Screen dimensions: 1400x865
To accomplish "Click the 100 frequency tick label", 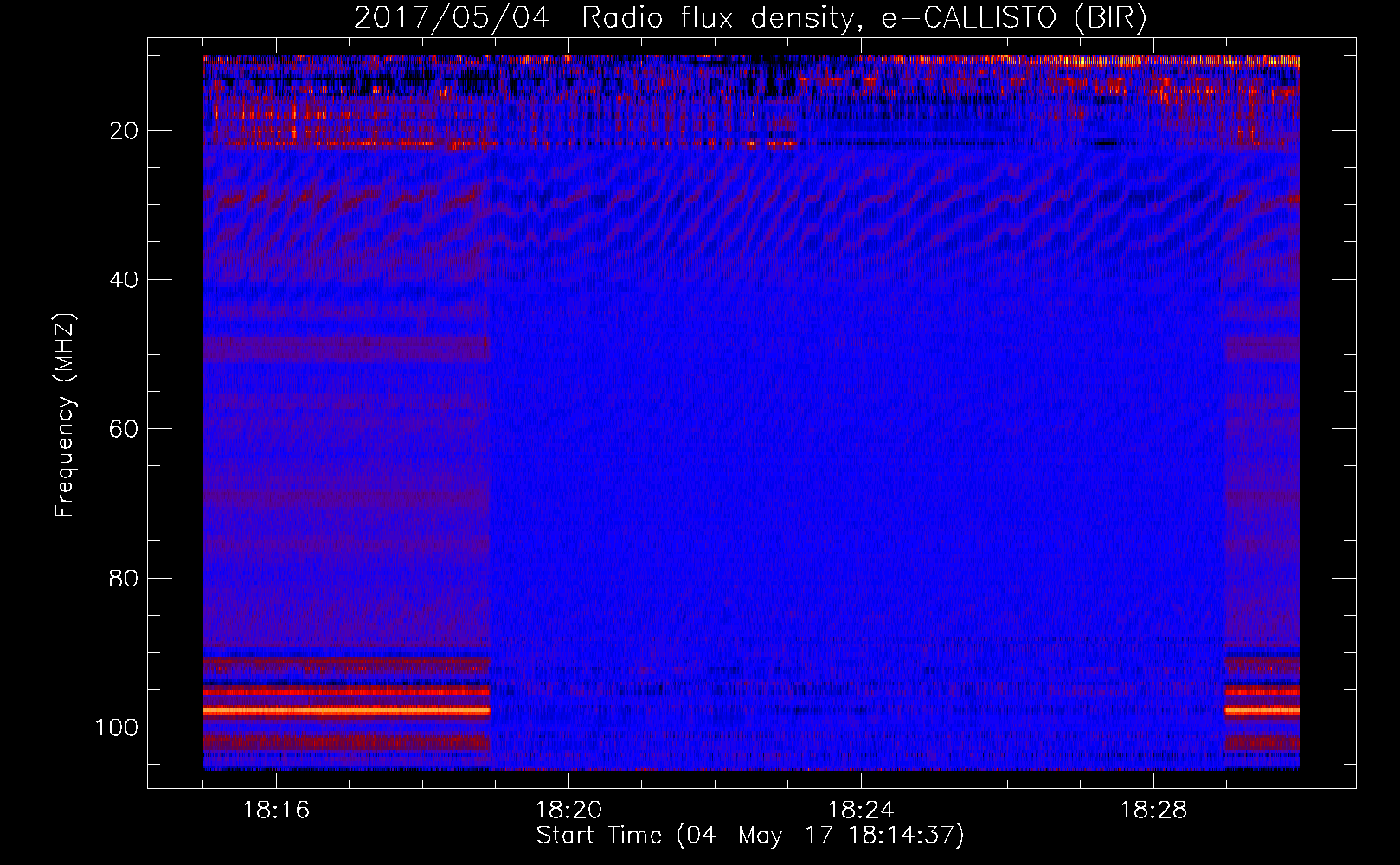I will 117,727.
